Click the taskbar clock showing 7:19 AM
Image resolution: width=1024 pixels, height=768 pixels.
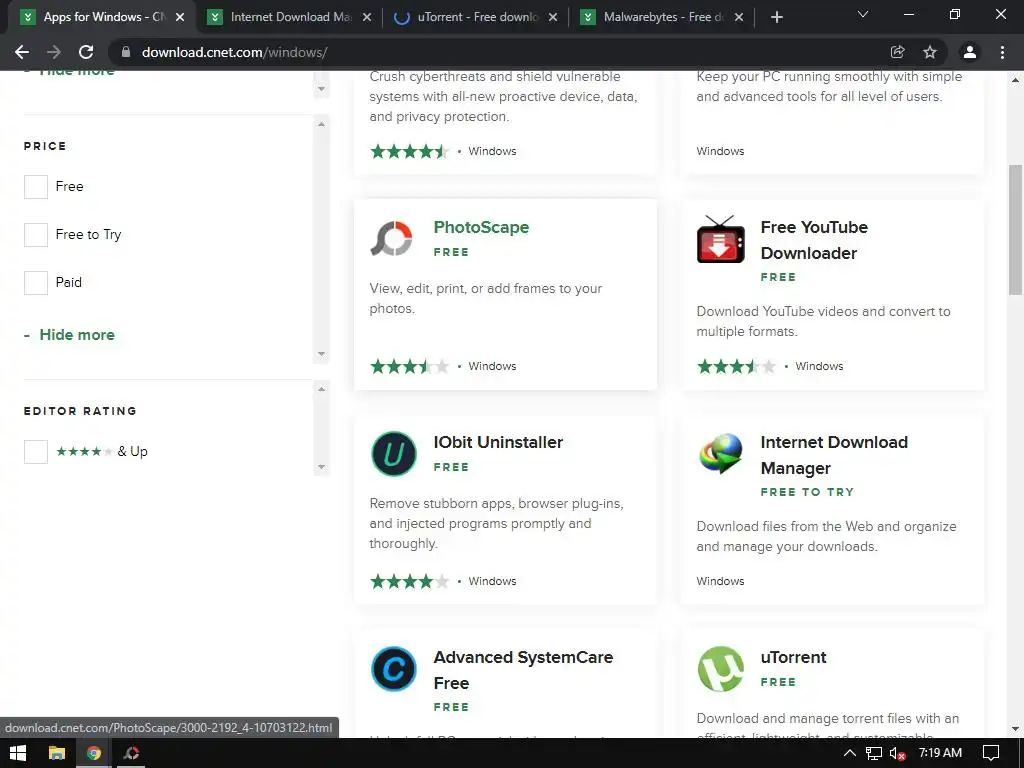(940, 753)
